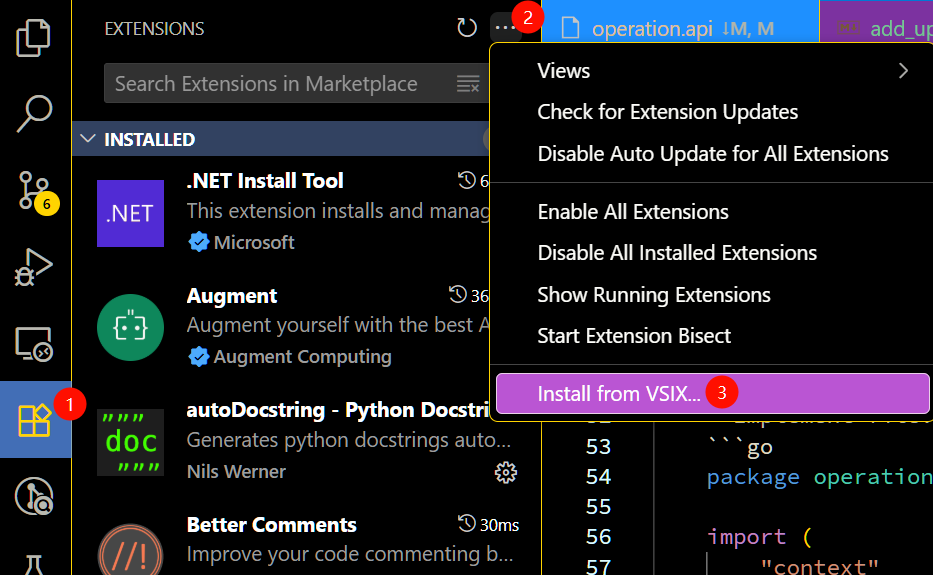Open the Run and Debug view
Screen dimensions: 933x575
[35, 266]
